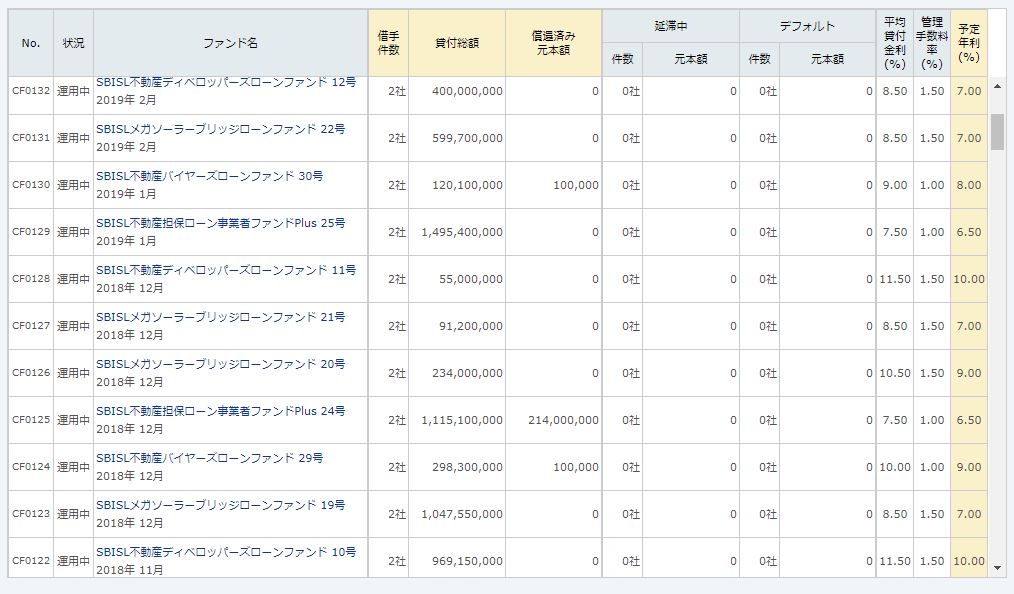Click loan total 55,000,000
This screenshot has height=594, width=1014.
pyautogui.click(x=471, y=279)
